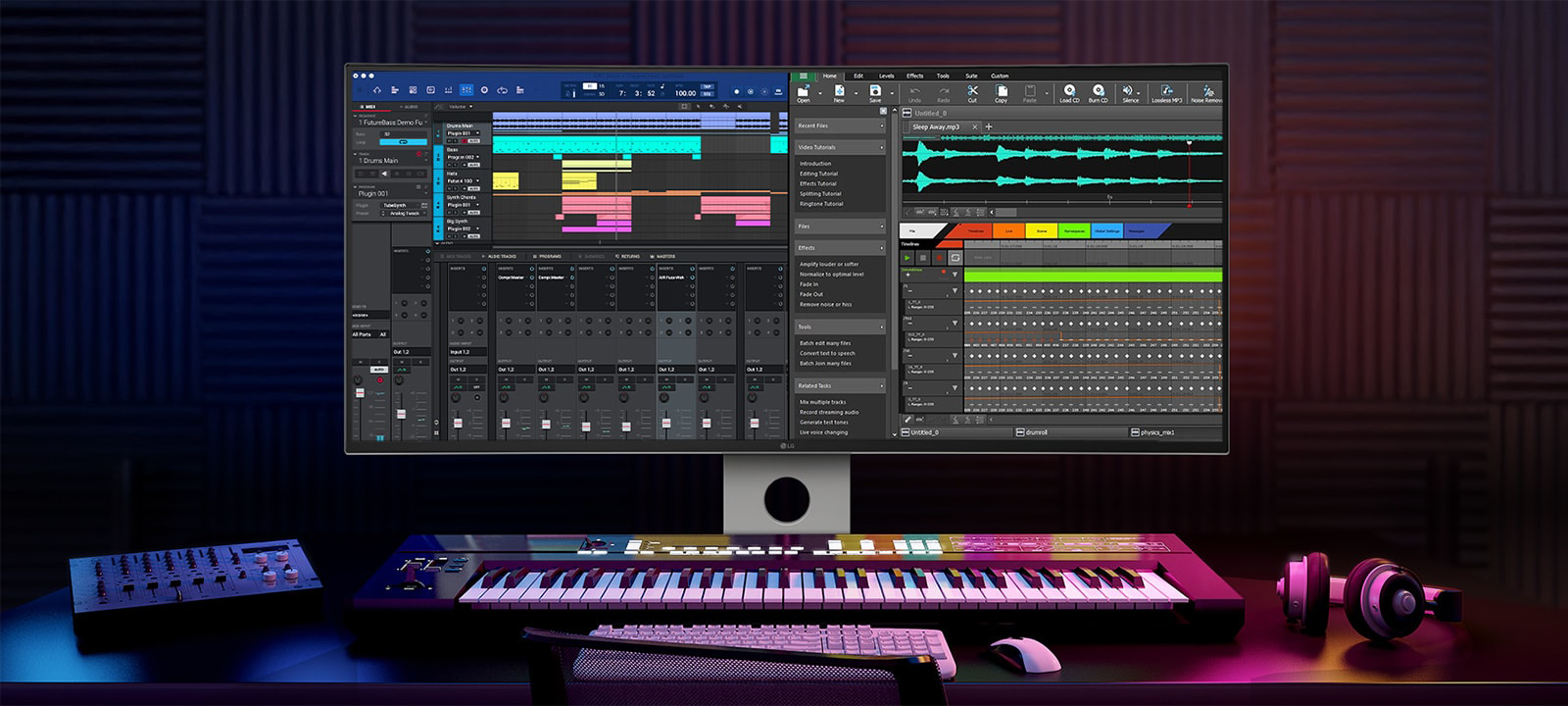Toggle the loop button in timeline controls
The image size is (1568, 706).
pyautogui.click(x=955, y=258)
